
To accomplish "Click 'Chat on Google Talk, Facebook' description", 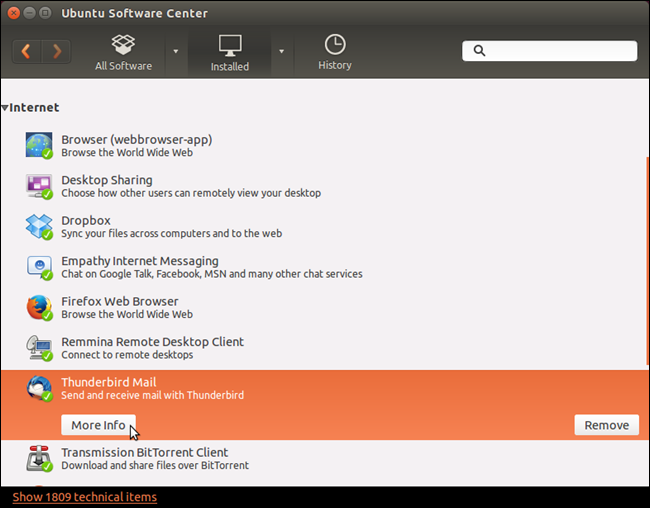I will tap(212, 274).
